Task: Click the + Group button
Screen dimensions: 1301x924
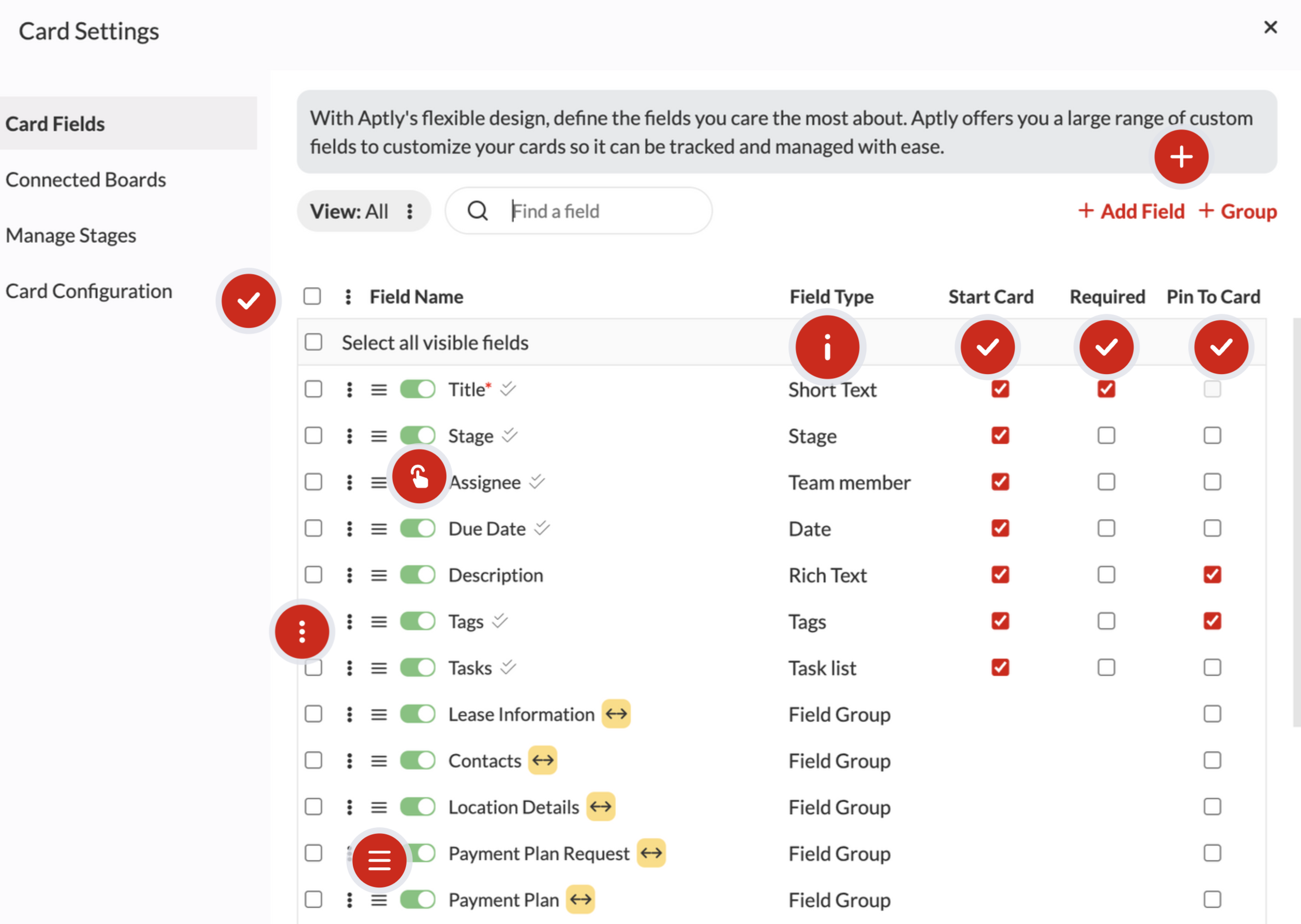Action: 1238,212
